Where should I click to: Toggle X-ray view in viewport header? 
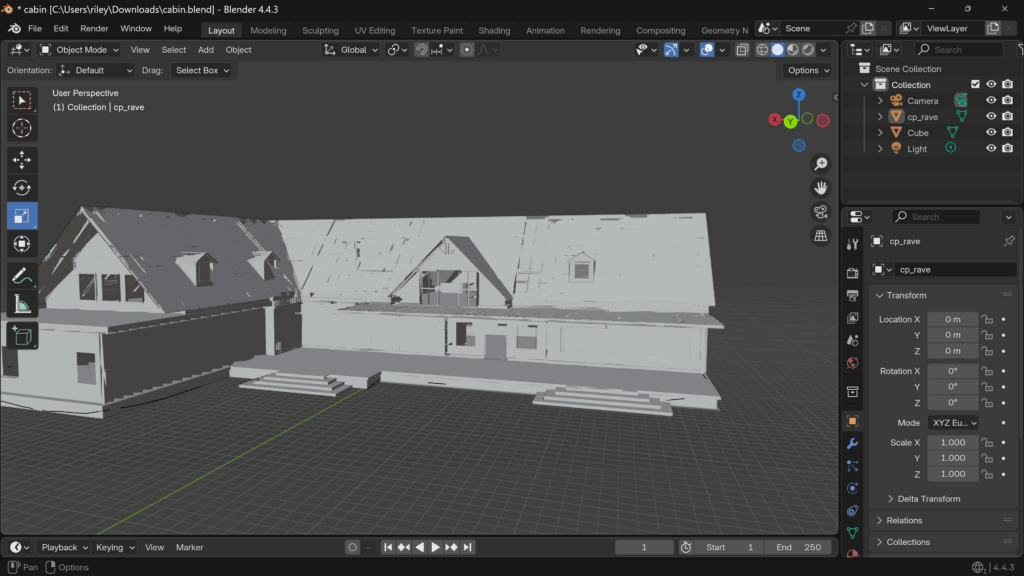click(x=742, y=50)
